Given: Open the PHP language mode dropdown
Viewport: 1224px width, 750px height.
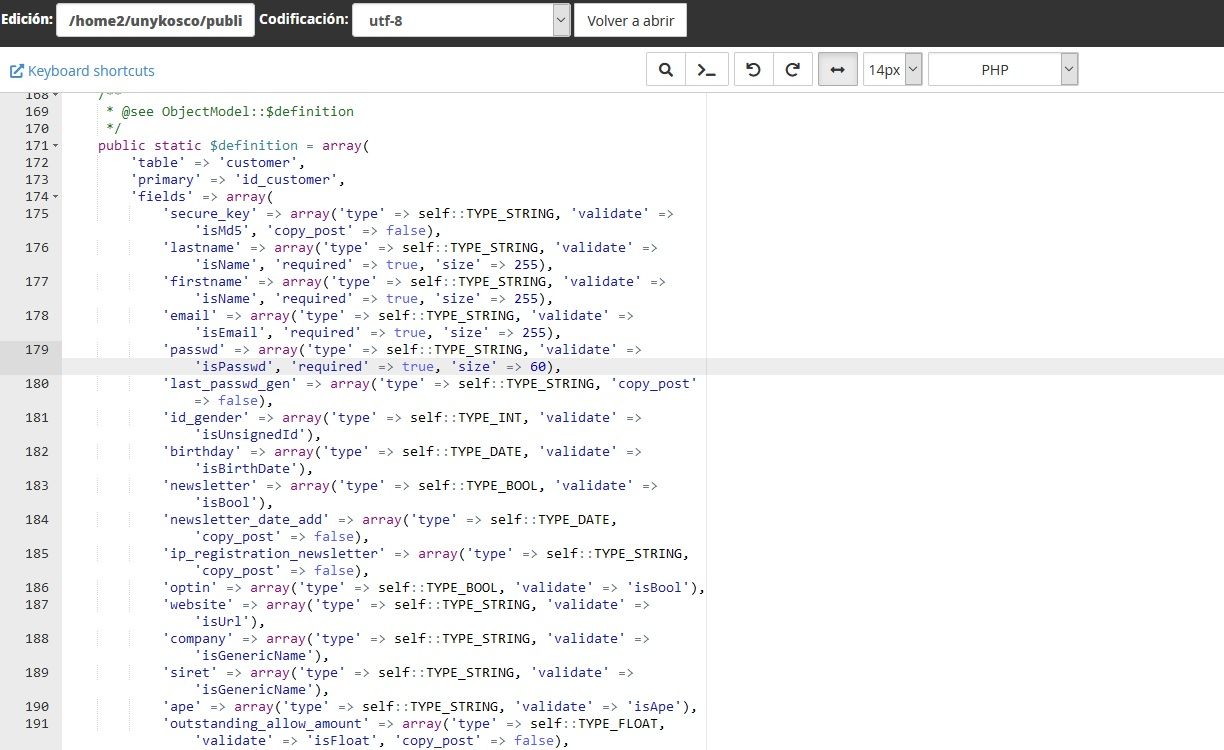Looking at the screenshot, I should 1003,70.
